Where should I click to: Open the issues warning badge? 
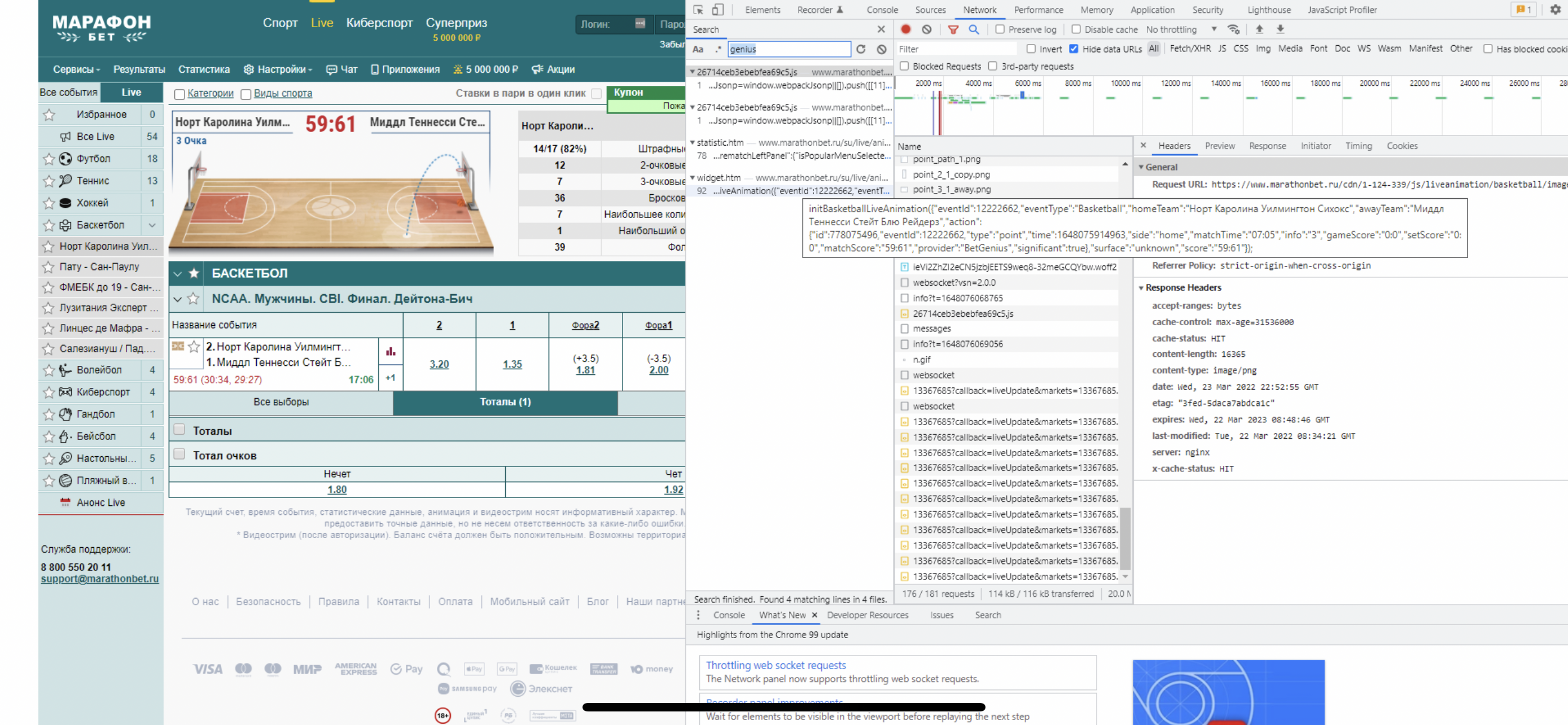coord(1523,10)
